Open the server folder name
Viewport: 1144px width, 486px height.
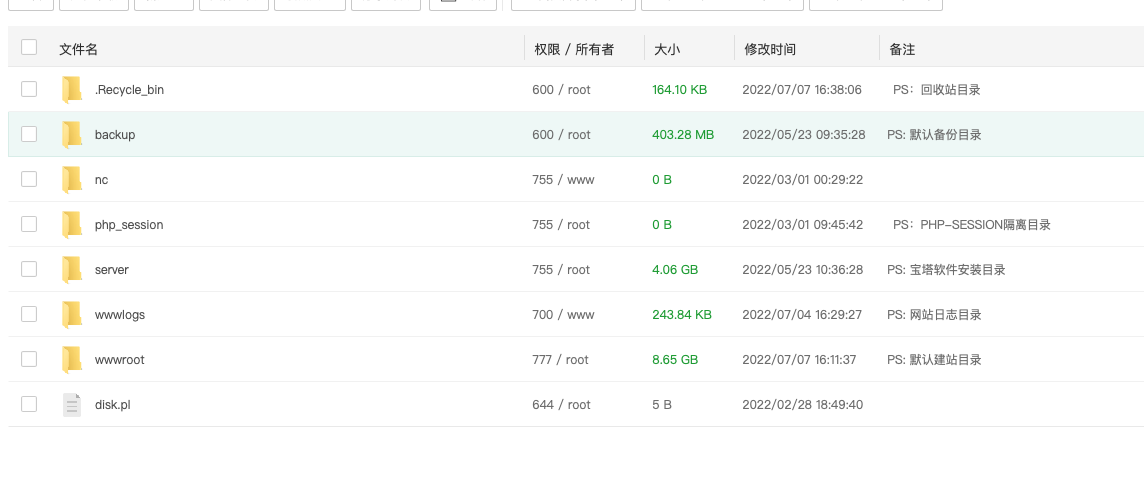(x=112, y=270)
